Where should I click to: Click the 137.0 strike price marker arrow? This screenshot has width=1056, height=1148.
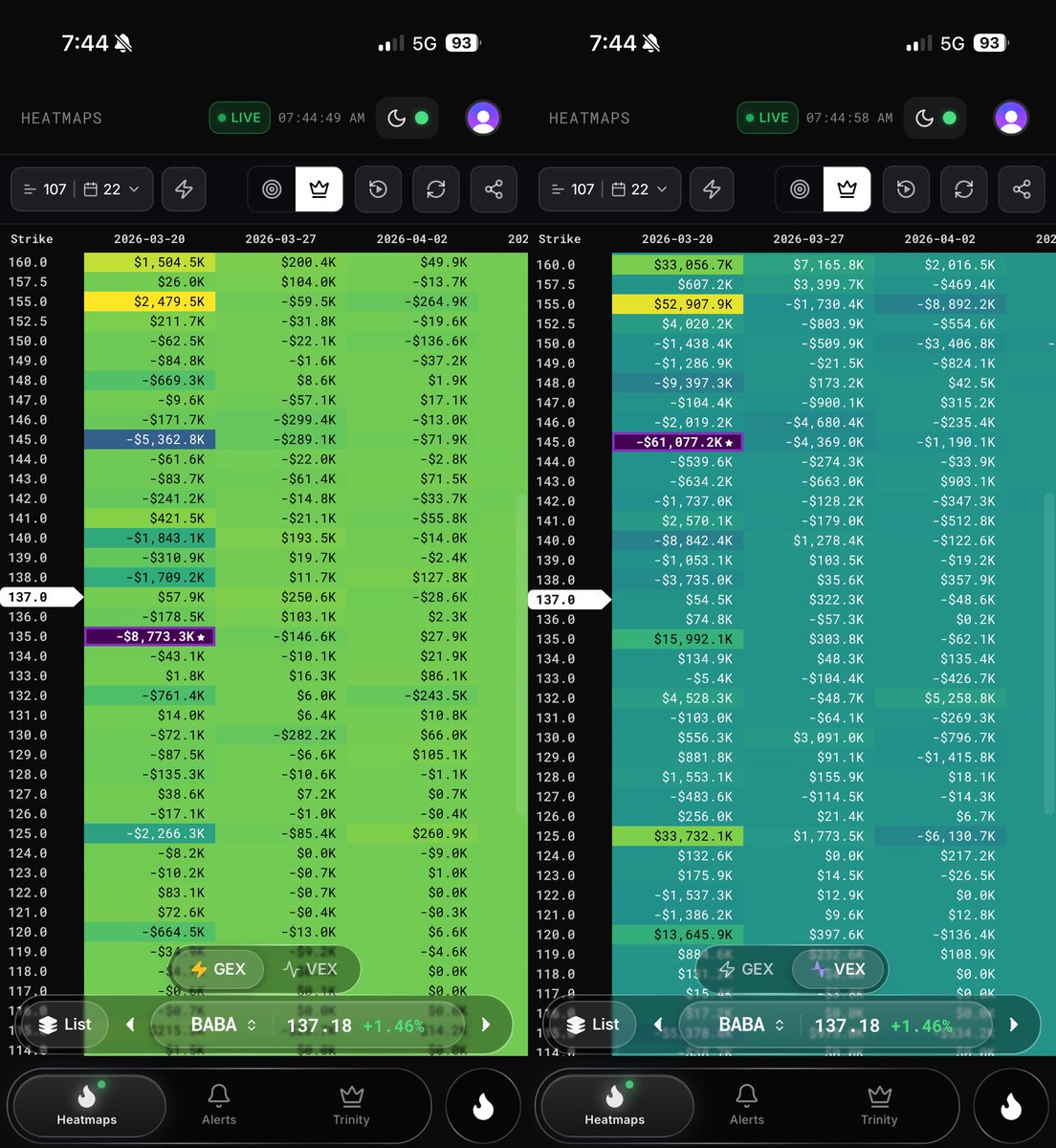38,597
